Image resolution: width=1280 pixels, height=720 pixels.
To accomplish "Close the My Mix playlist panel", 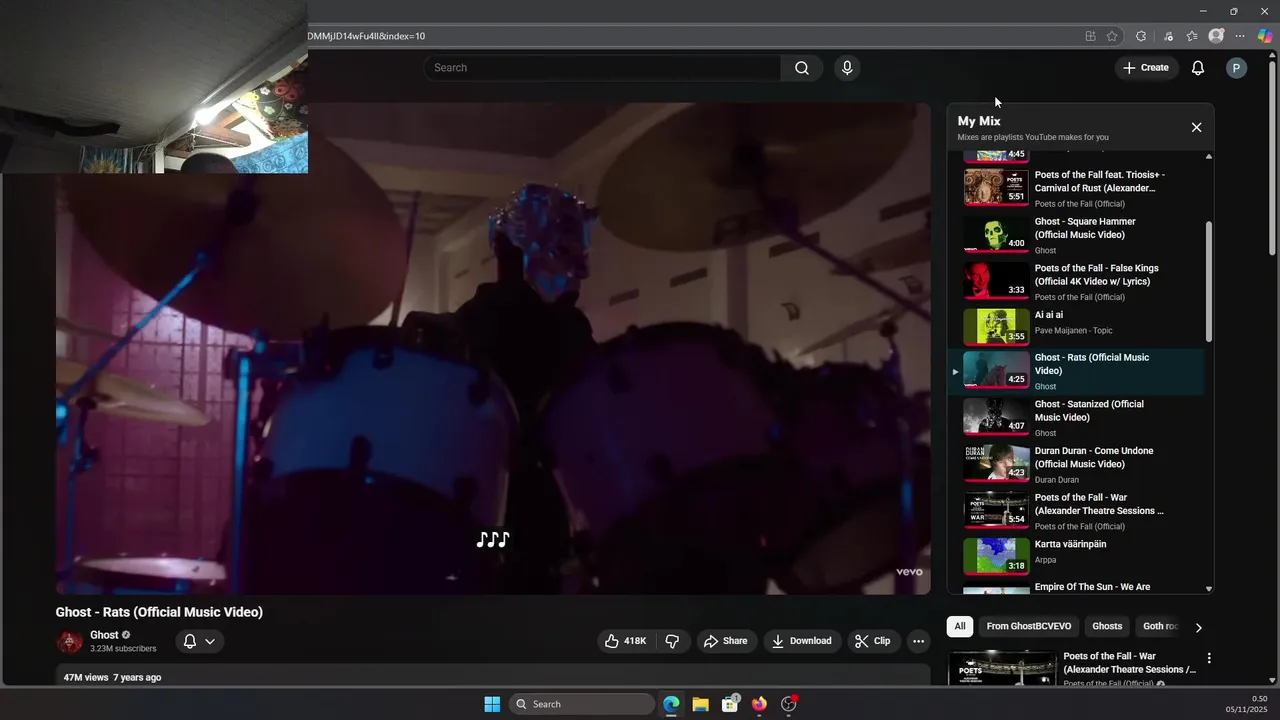I will point(1196,127).
